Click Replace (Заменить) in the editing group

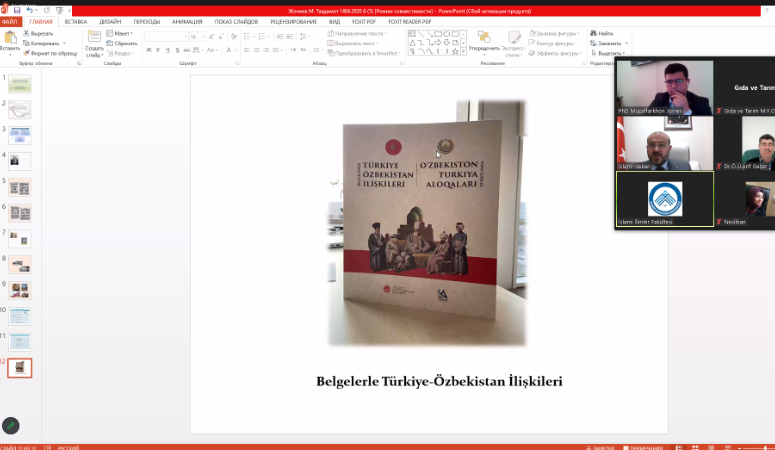click(x=608, y=44)
